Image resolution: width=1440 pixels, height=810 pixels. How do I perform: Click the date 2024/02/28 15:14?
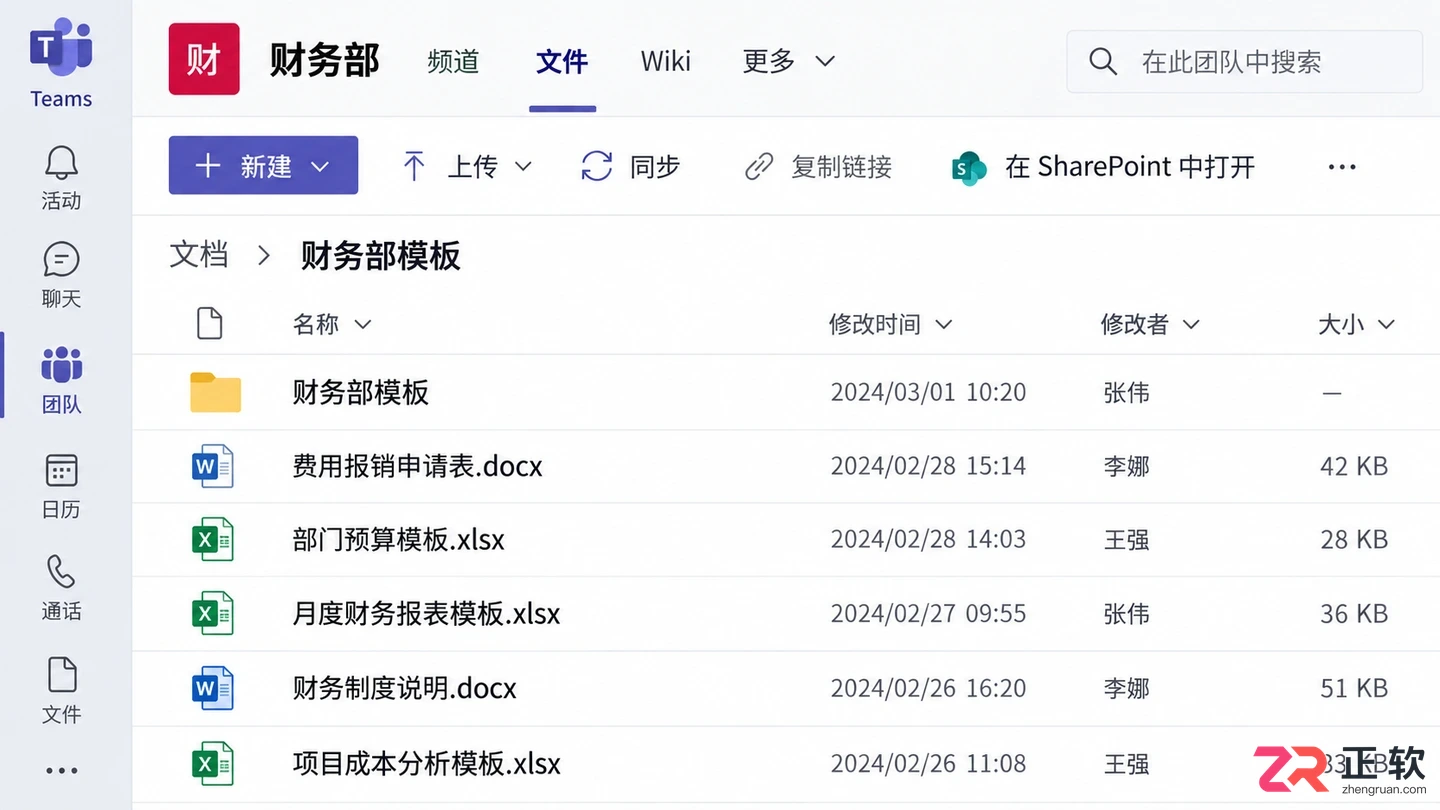click(x=928, y=466)
